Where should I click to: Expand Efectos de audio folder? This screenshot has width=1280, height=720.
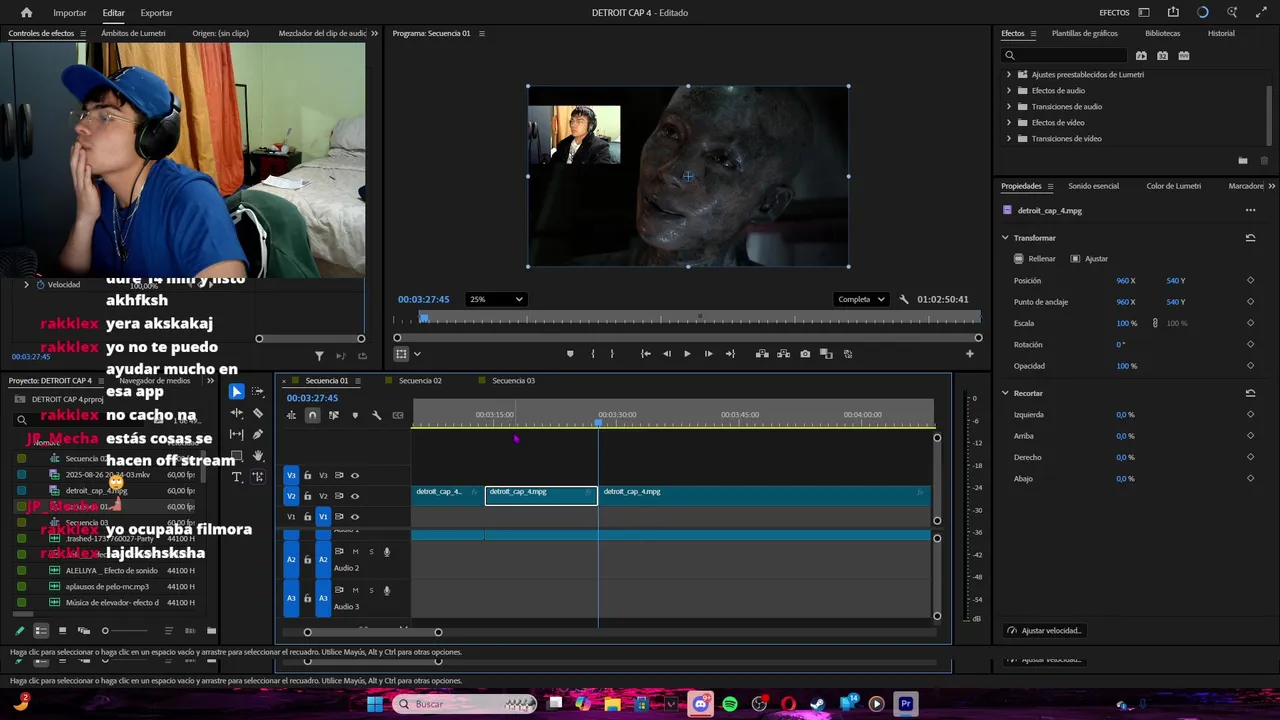tap(1008, 91)
